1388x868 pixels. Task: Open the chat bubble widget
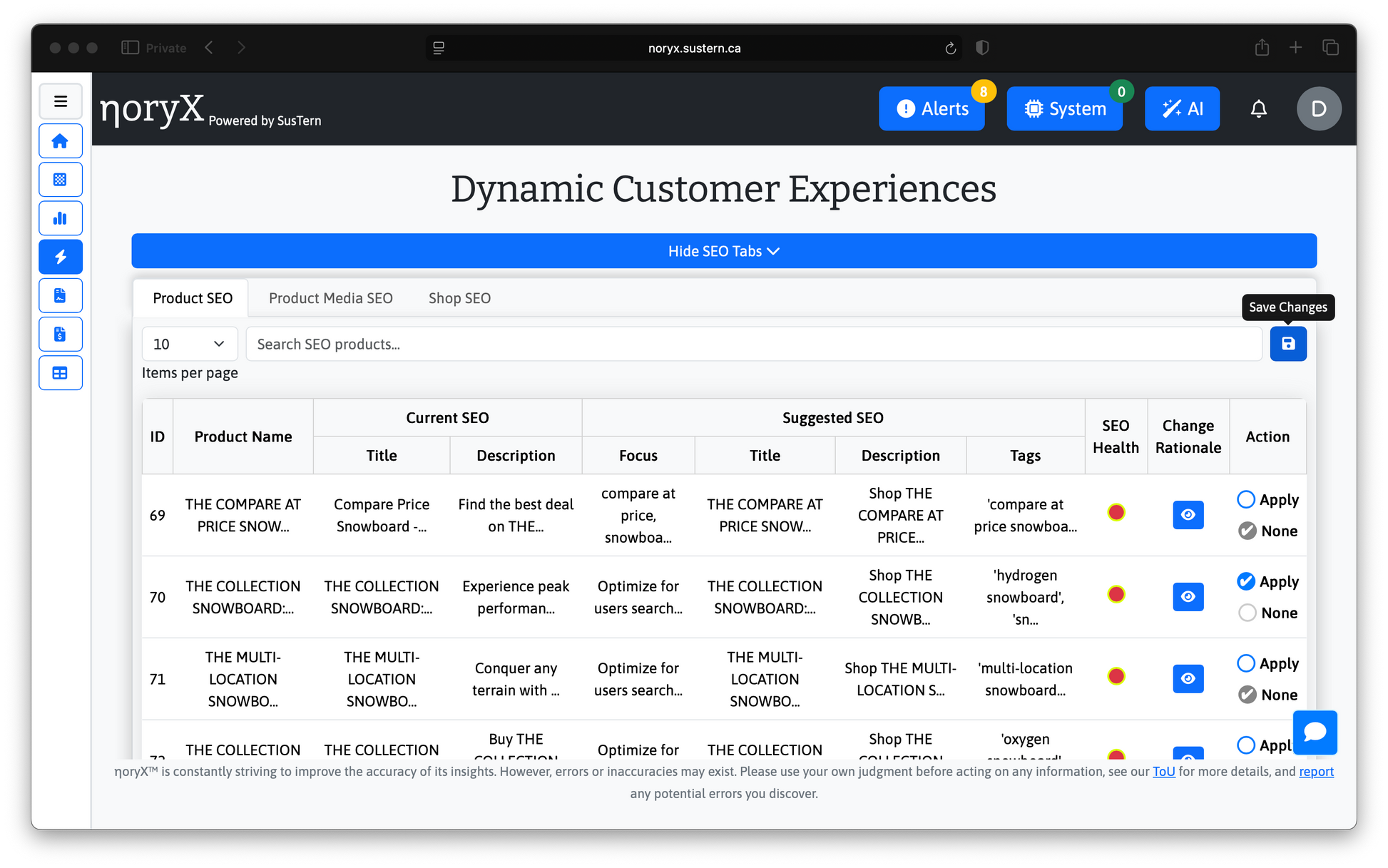tap(1315, 732)
